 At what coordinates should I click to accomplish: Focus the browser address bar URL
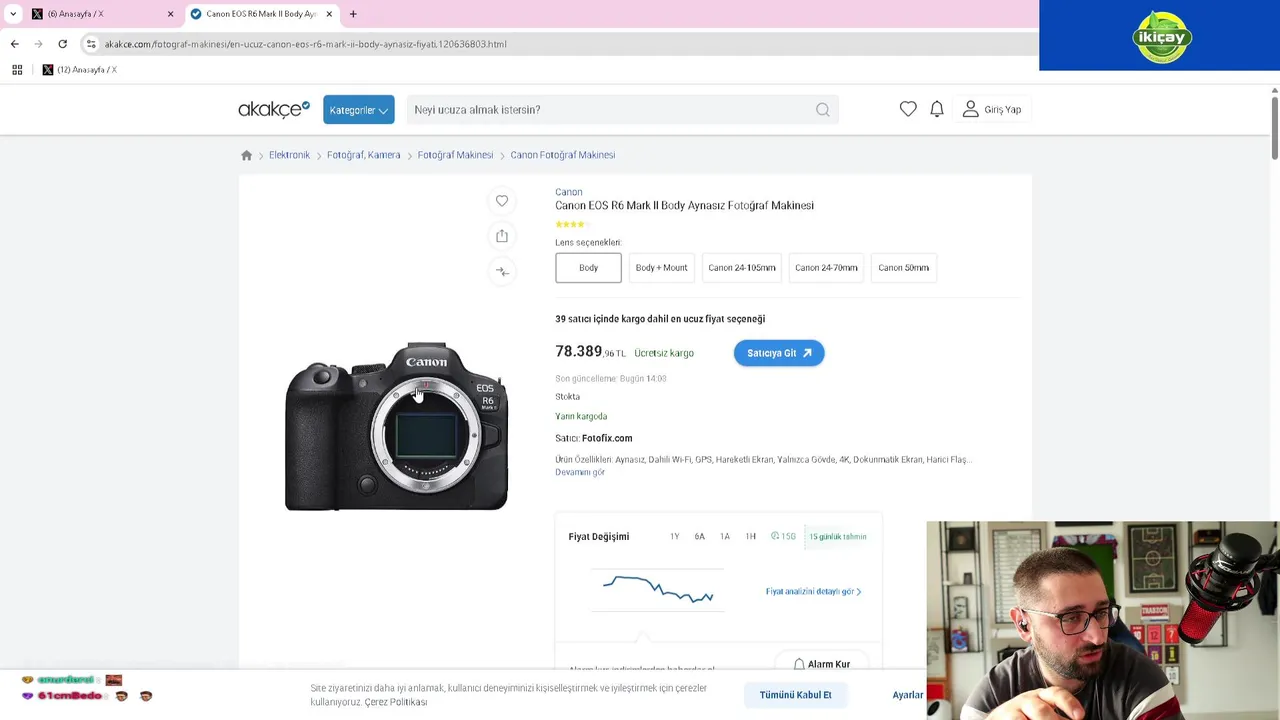[x=306, y=44]
